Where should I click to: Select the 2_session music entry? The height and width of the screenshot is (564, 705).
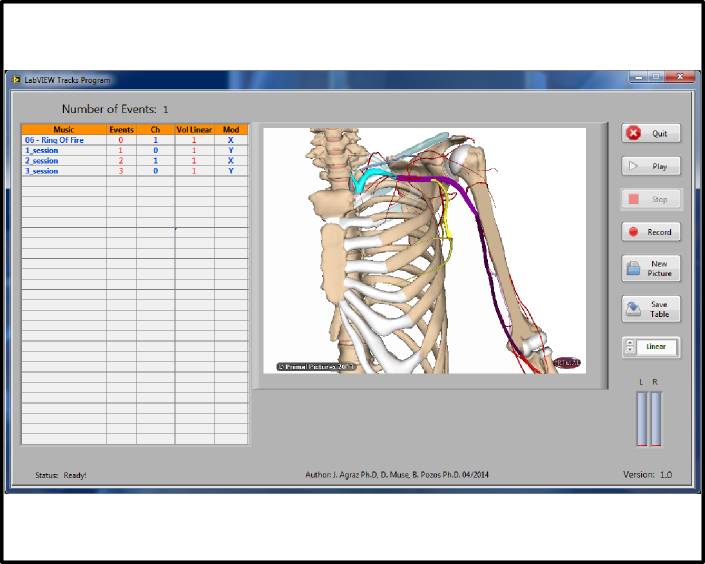coord(42,161)
